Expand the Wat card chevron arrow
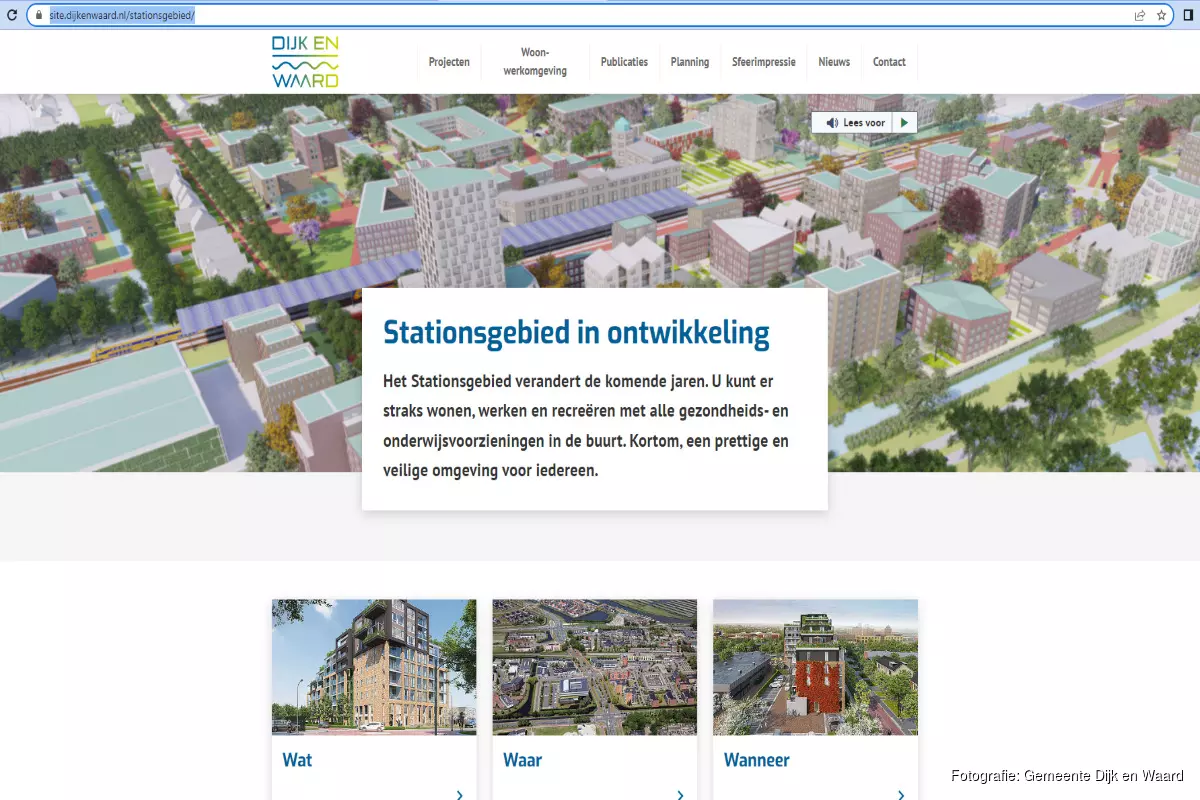The width and height of the screenshot is (1200, 800). tap(460, 794)
